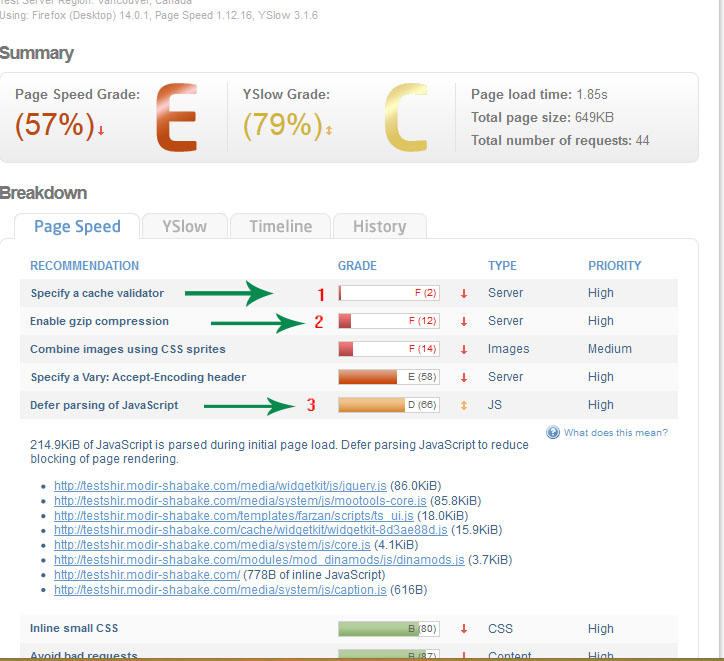This screenshot has height=661, width=724.
Task: Expand the Specify a cache validator recommendation
Action: (x=97, y=294)
